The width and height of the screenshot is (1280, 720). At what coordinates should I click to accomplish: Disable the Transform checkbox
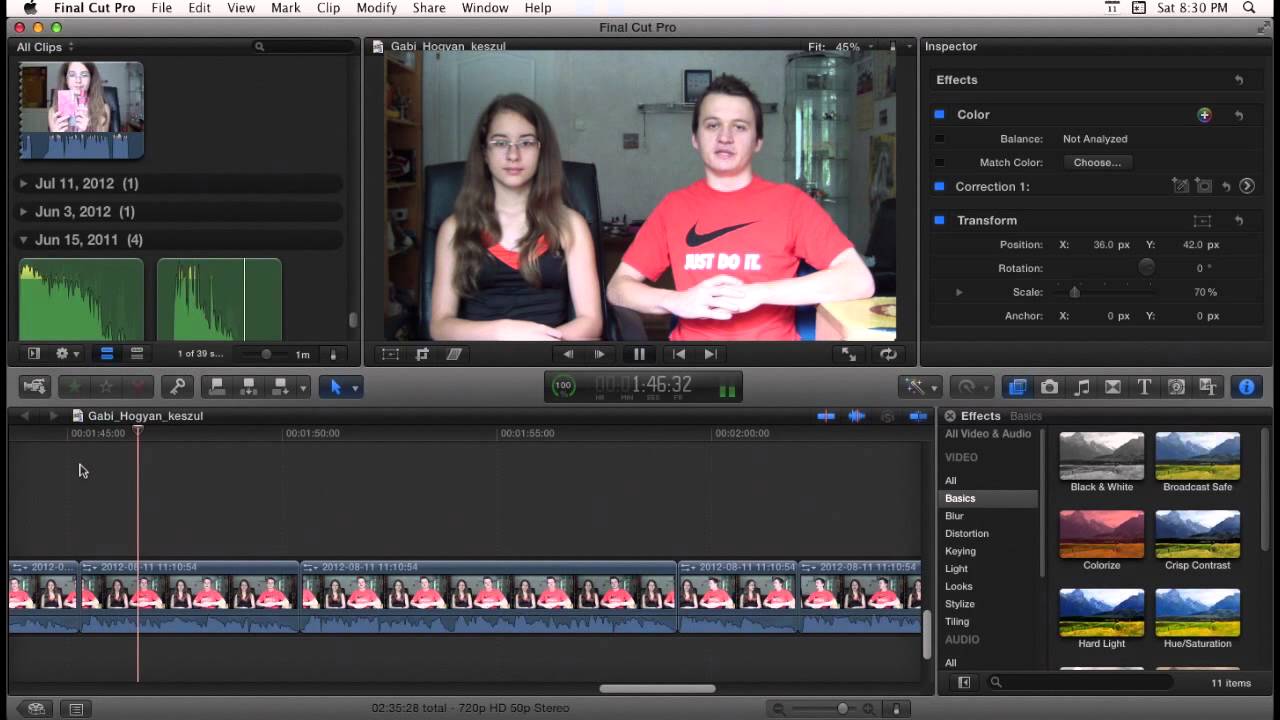[x=939, y=220]
